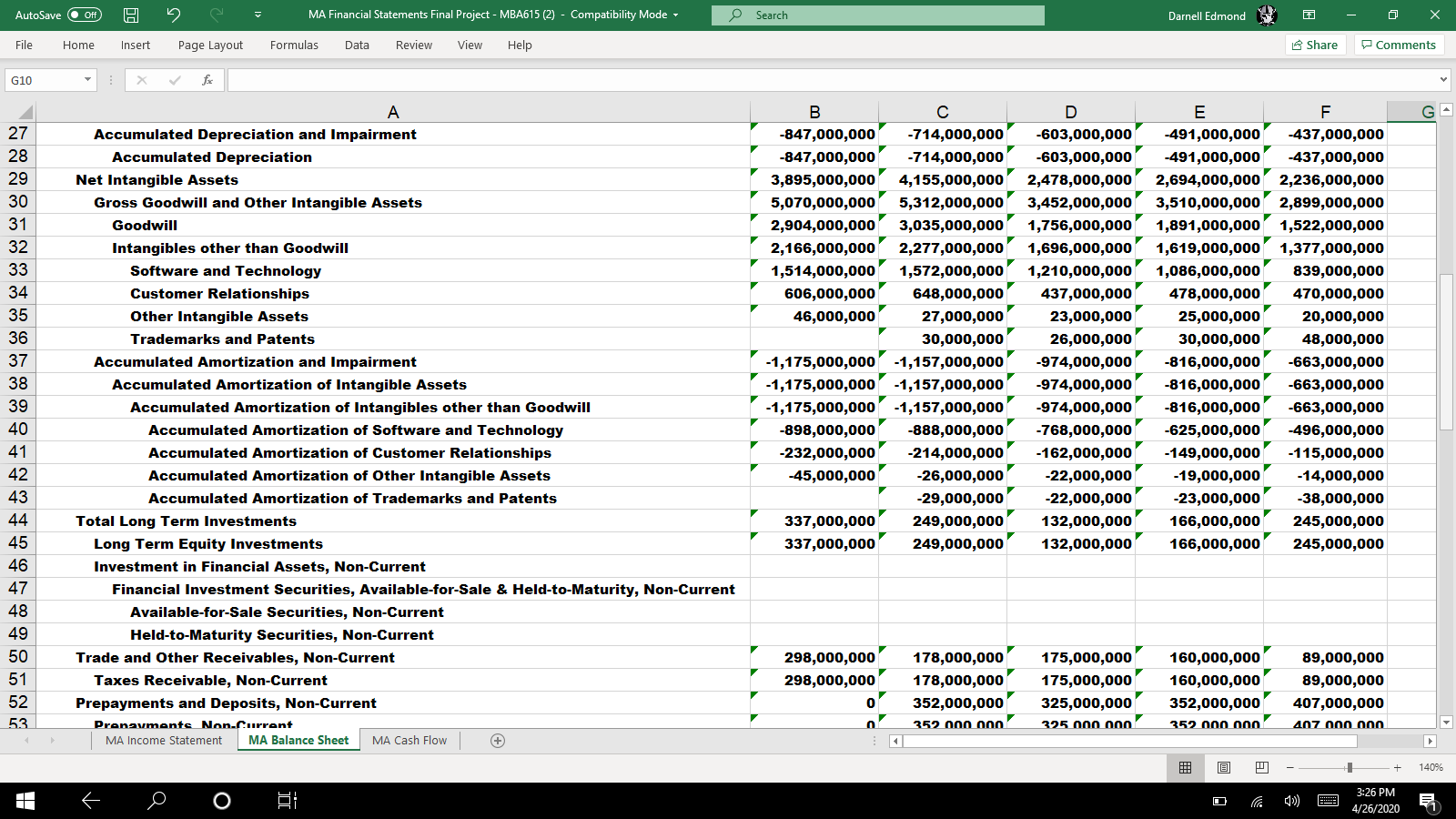Switch to the Home ribbon tab
The width and height of the screenshot is (1456, 819).
78,45
